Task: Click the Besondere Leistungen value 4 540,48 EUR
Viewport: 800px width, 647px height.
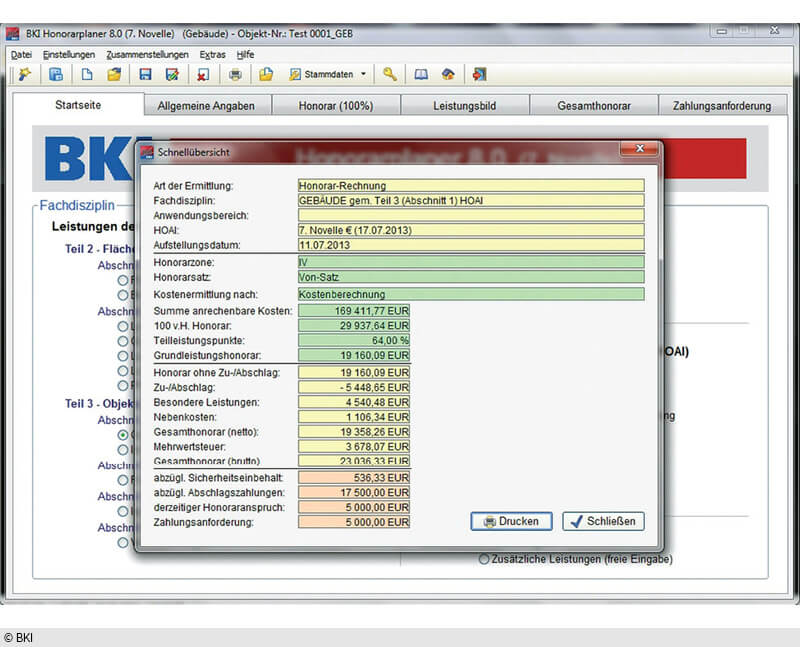Action: coord(354,402)
